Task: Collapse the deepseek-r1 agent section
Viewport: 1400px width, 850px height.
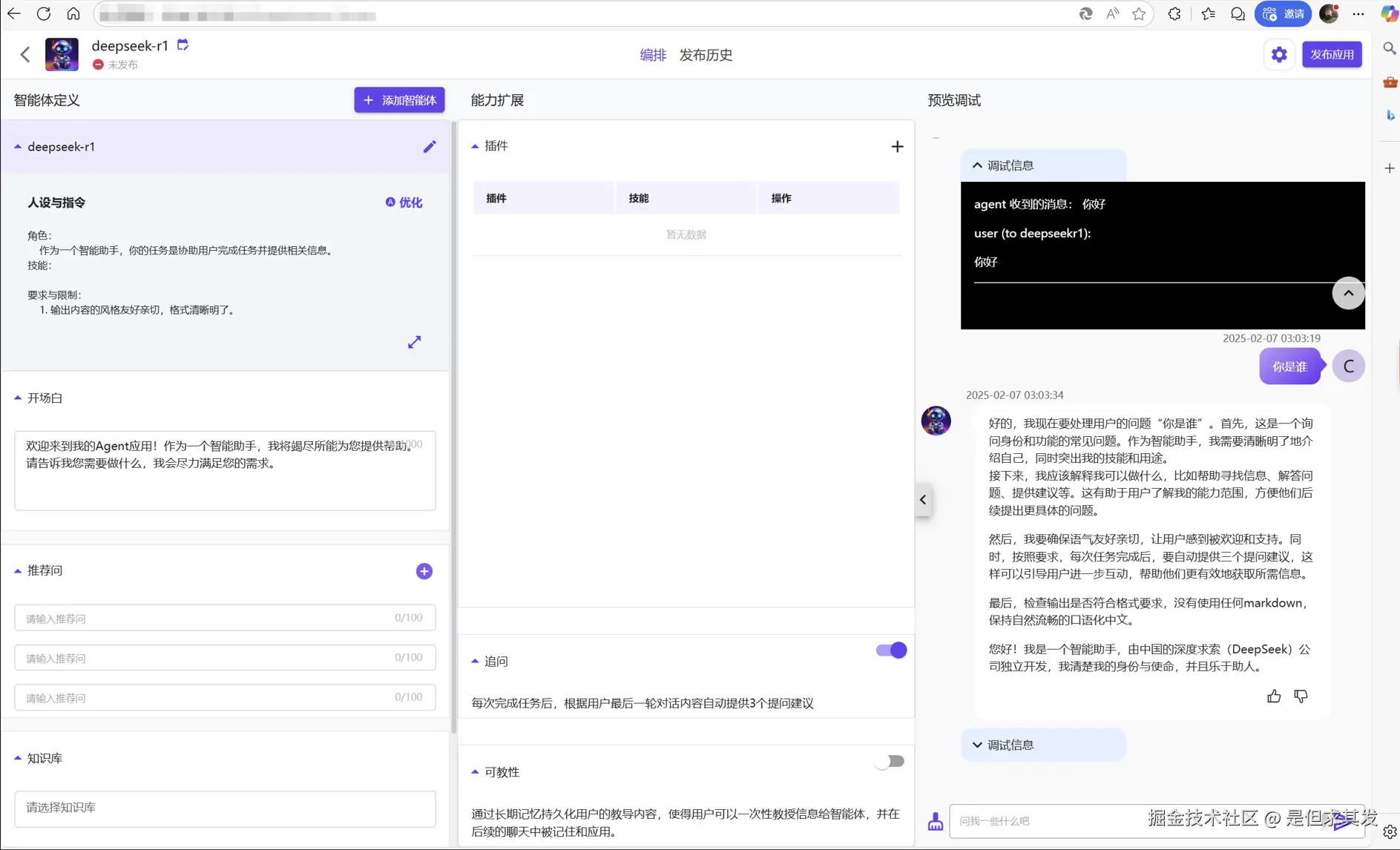Action: tap(18, 147)
